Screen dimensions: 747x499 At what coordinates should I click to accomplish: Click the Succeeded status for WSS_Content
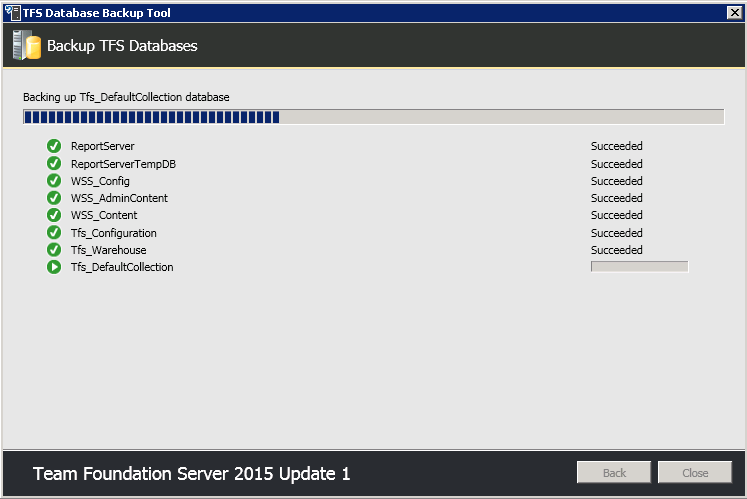point(616,215)
